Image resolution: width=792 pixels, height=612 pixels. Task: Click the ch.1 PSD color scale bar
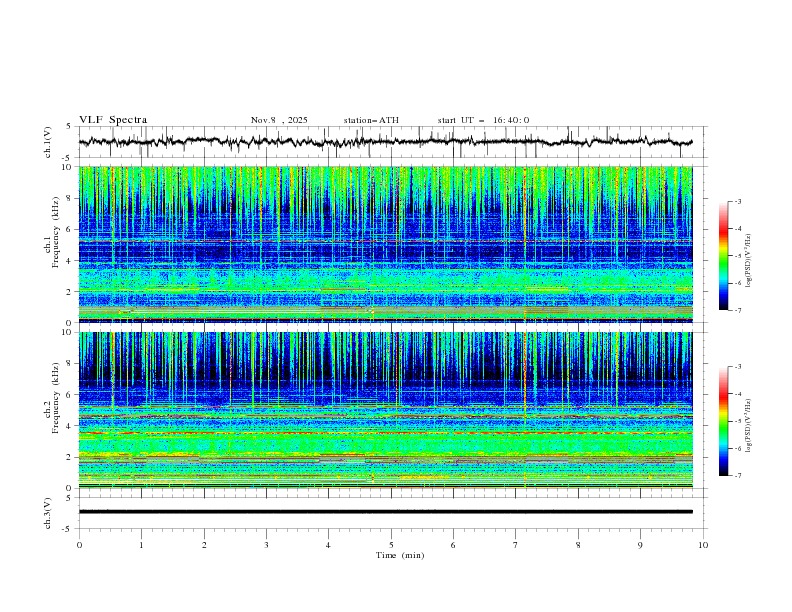point(723,256)
